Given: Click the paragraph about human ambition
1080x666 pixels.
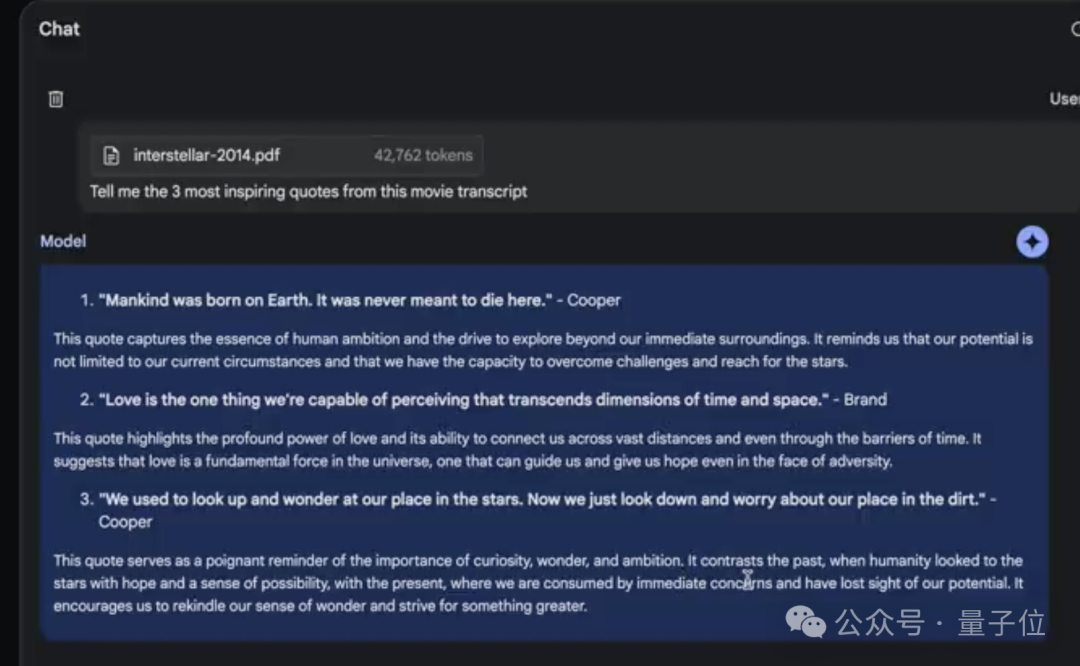Looking at the screenshot, I should point(542,350).
